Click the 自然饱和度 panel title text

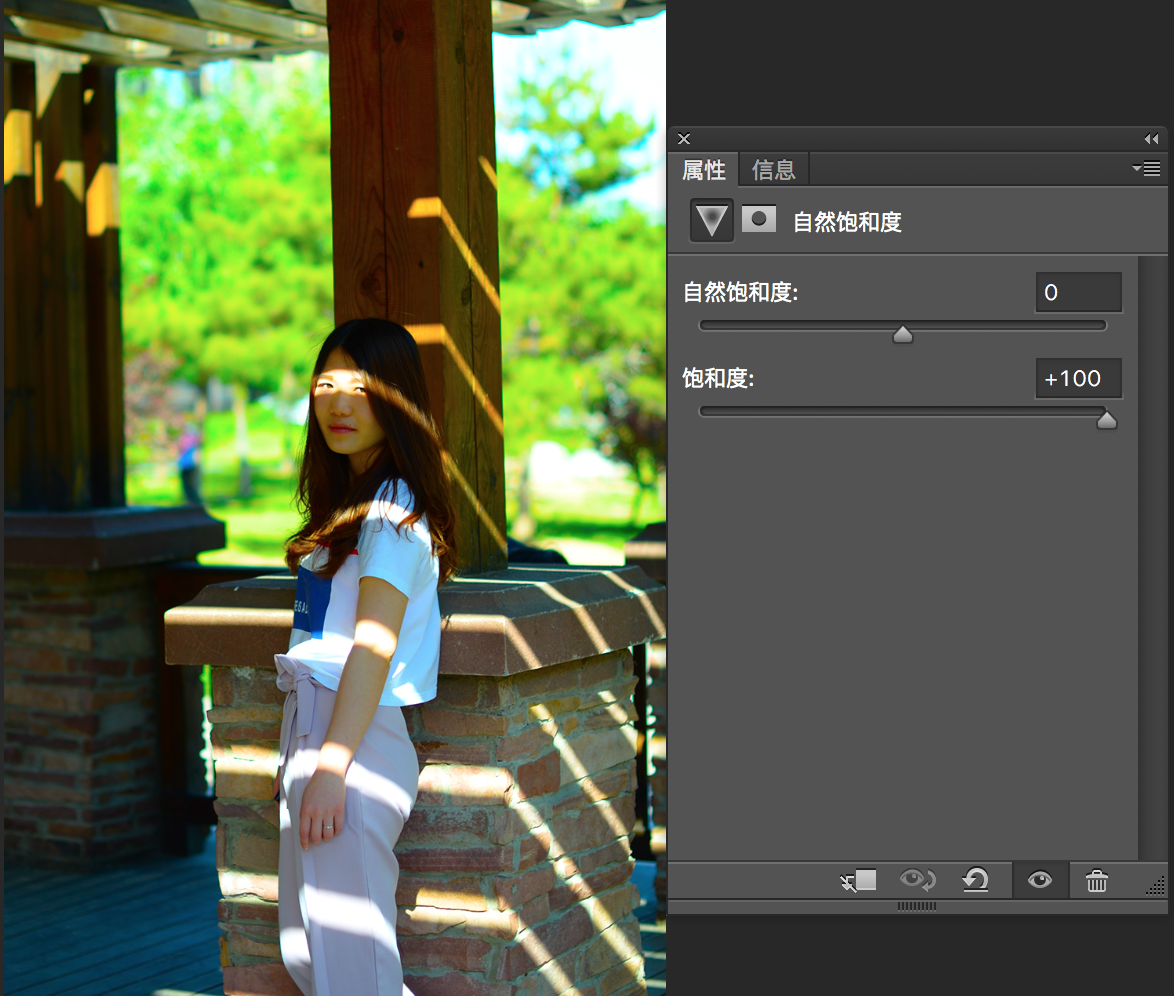click(x=847, y=222)
